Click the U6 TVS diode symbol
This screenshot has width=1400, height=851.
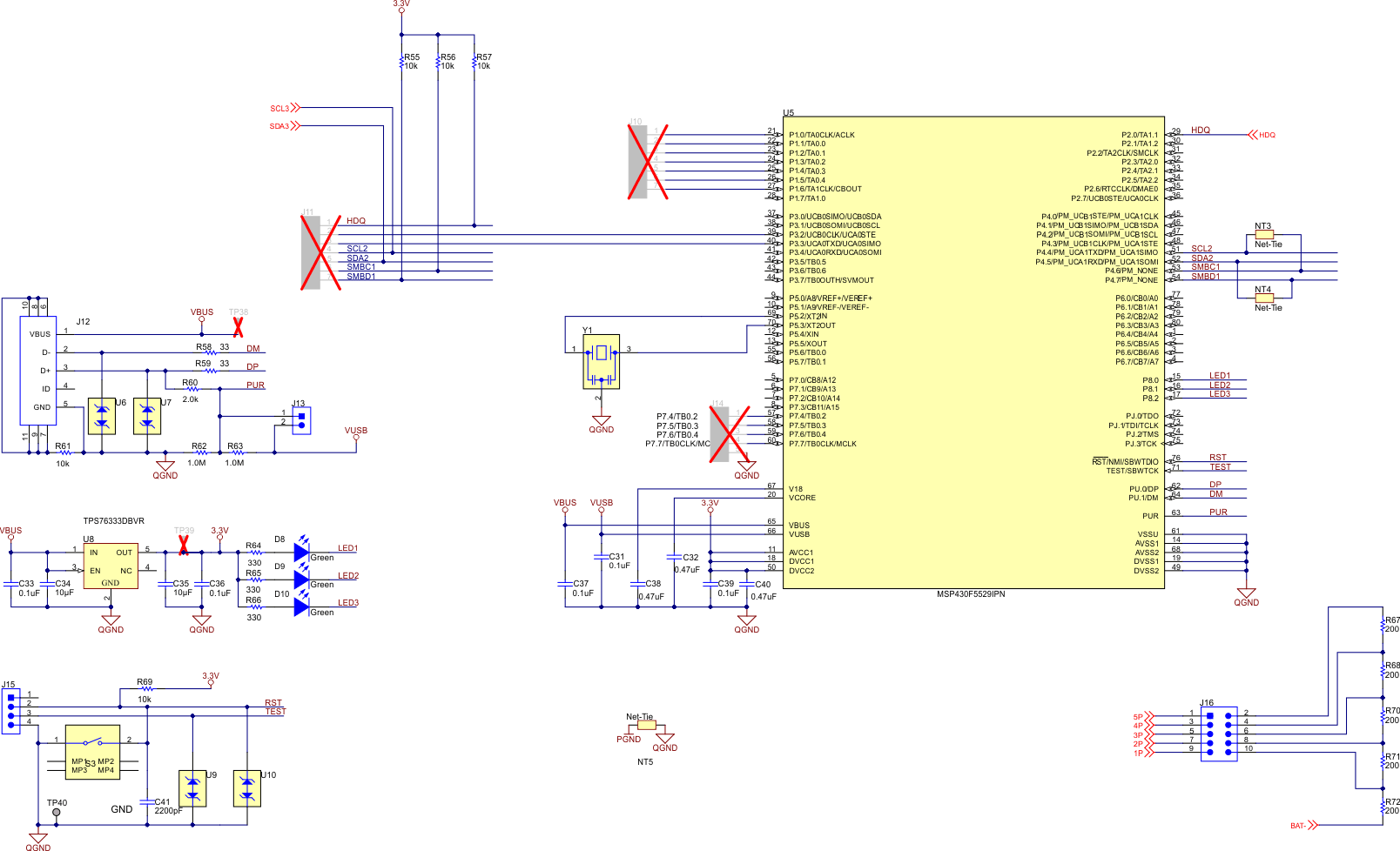(x=102, y=417)
